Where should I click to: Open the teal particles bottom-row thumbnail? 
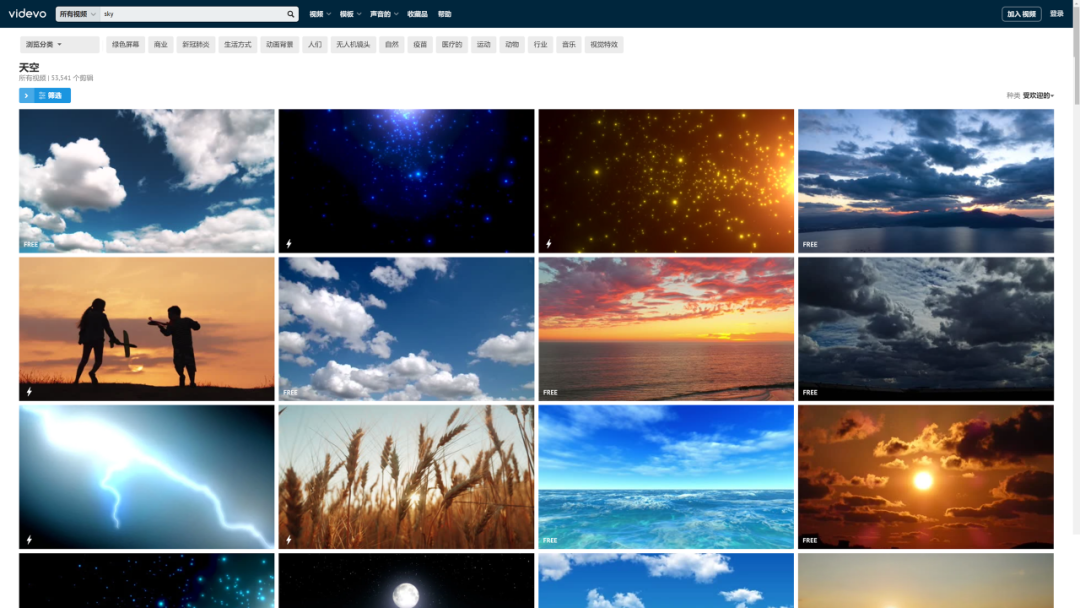tap(147, 580)
